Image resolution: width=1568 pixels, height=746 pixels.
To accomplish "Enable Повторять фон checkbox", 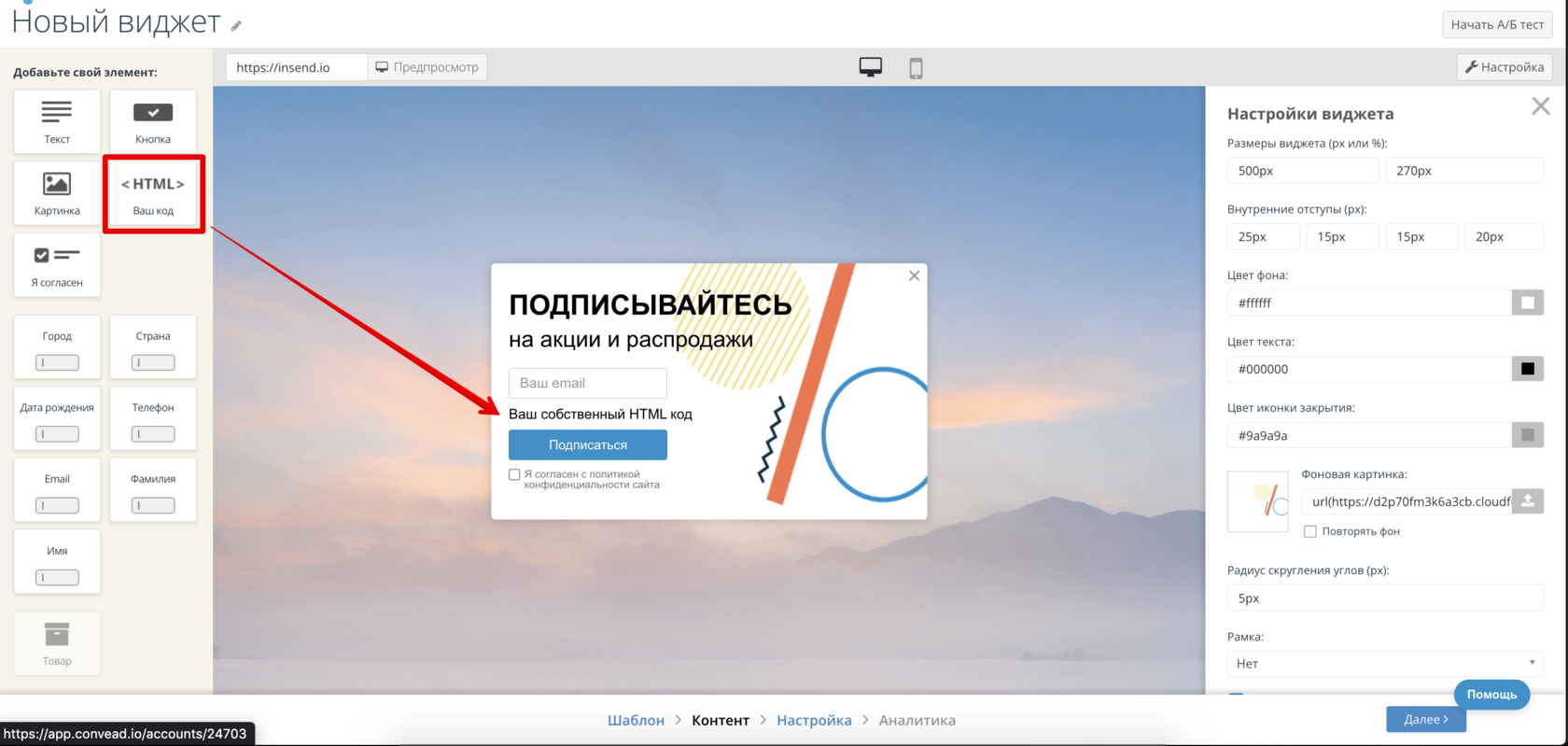I will 1310,531.
